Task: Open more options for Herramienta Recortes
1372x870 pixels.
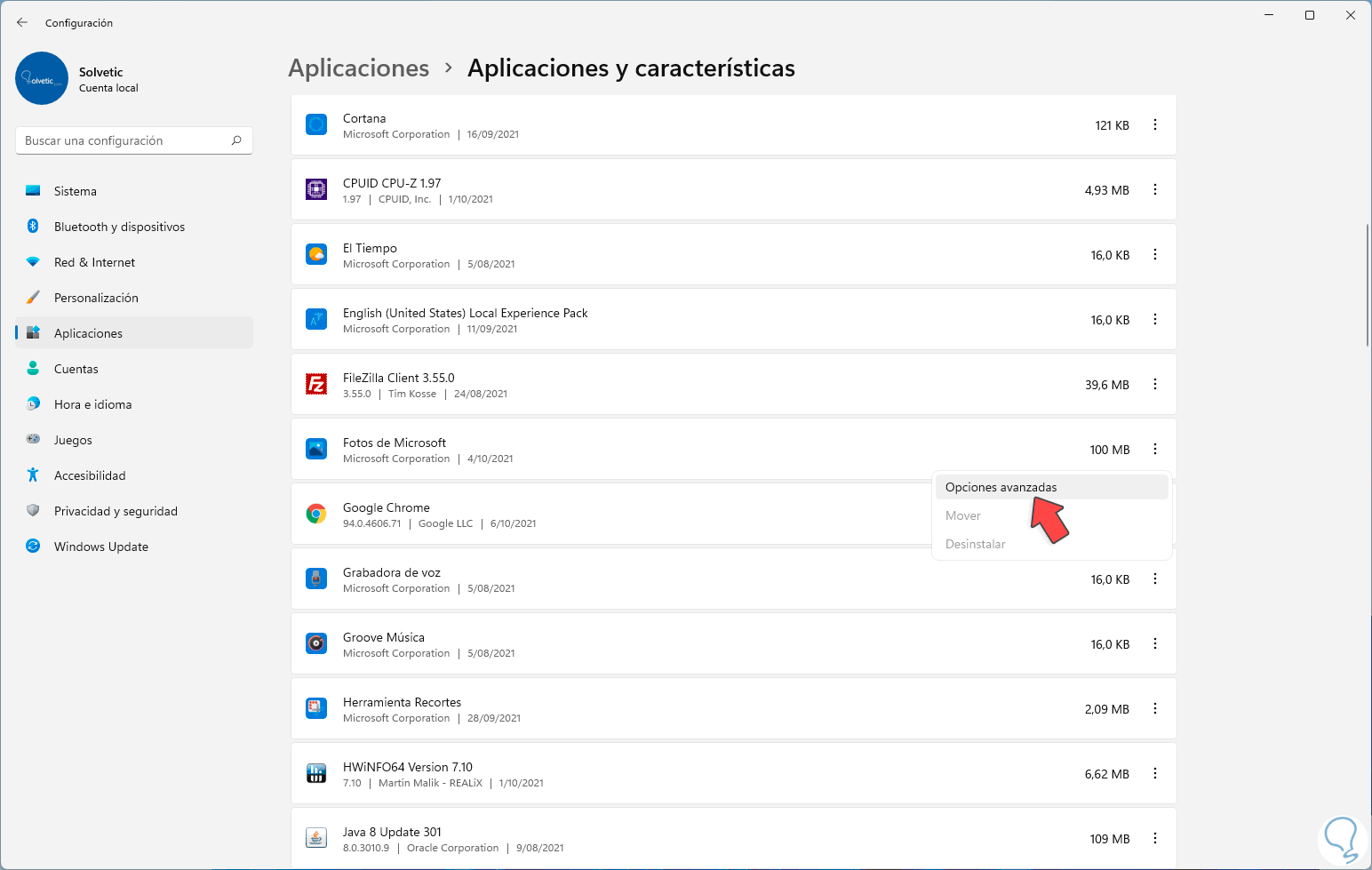Action: click(1155, 709)
